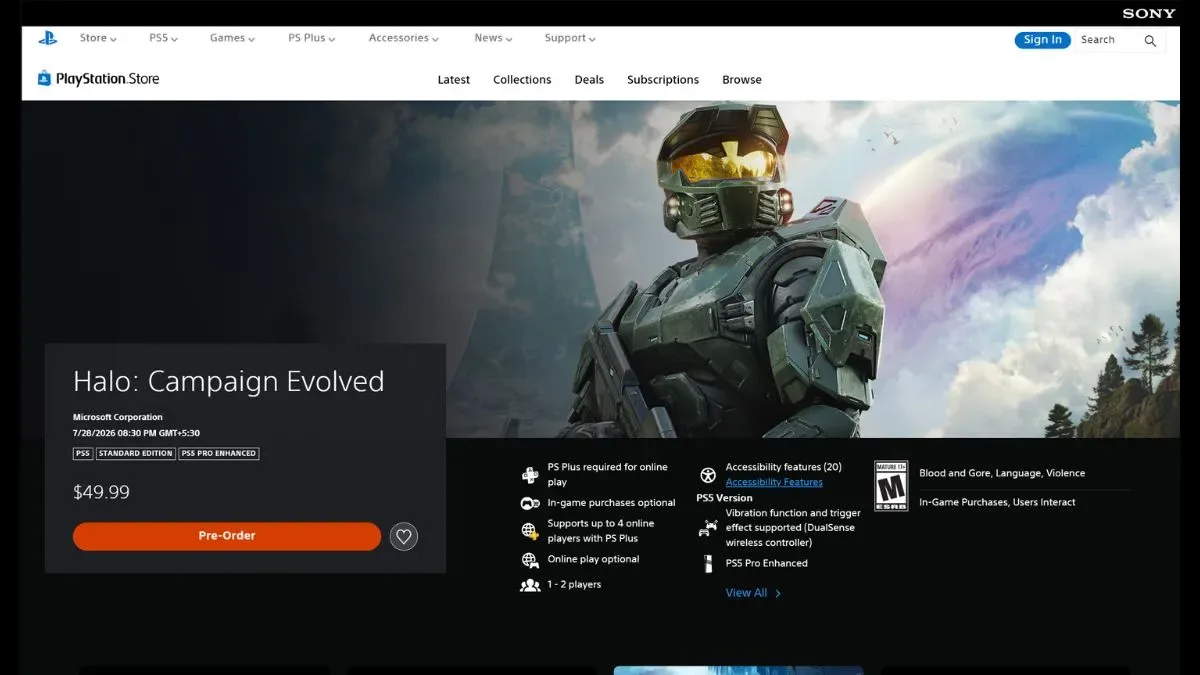This screenshot has height=675, width=1200.
Task: Expand the PS Plus dropdown menu
Action: click(x=312, y=38)
